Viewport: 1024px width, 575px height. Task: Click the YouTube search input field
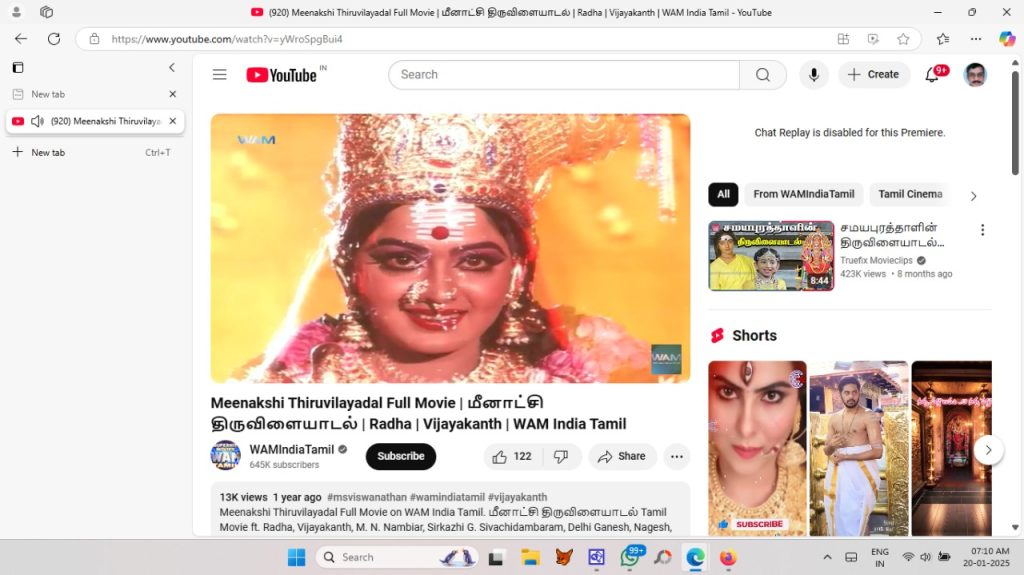click(x=565, y=74)
